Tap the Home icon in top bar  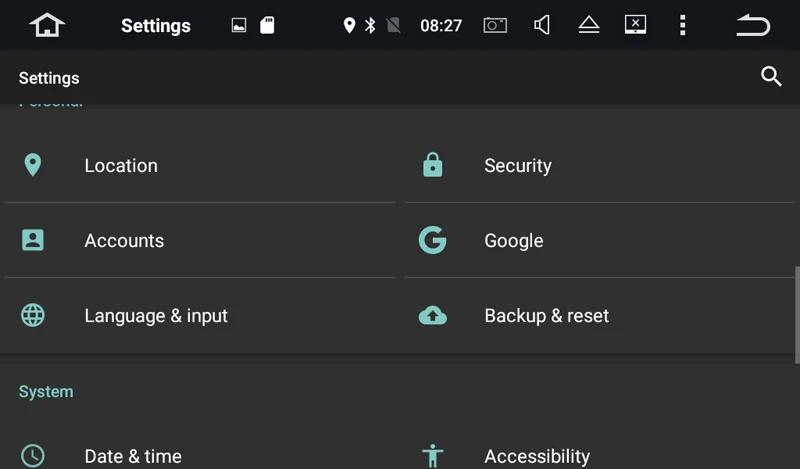point(47,25)
